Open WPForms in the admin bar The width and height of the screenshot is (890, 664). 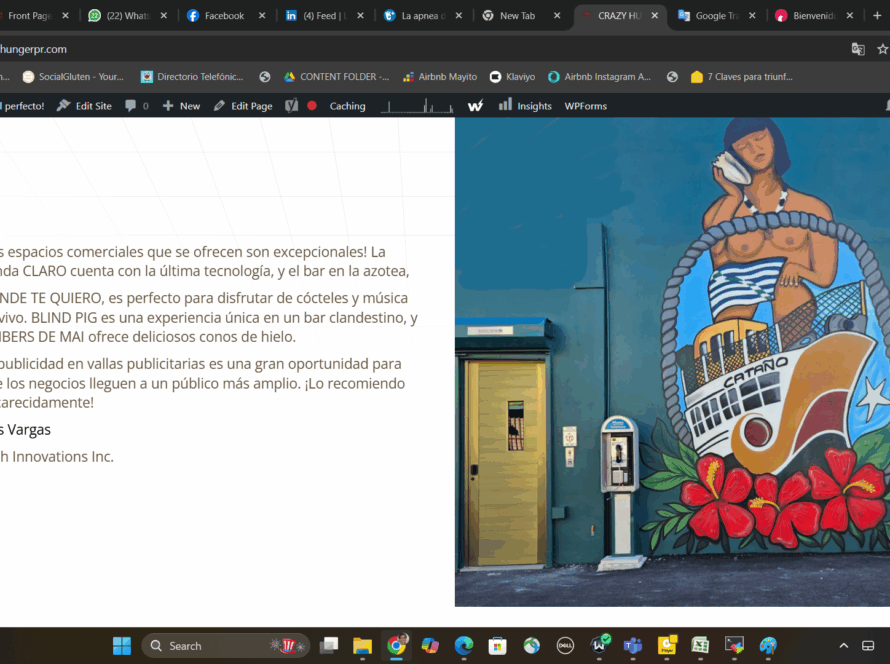(x=585, y=106)
